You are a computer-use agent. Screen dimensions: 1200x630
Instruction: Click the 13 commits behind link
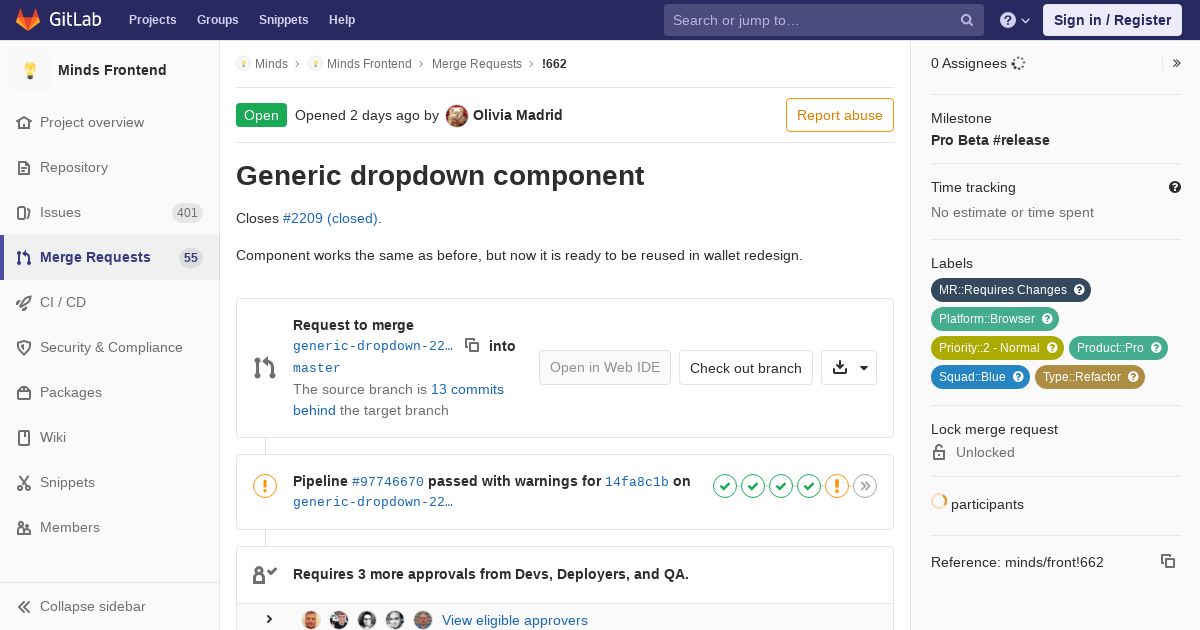pyautogui.click(x=398, y=399)
